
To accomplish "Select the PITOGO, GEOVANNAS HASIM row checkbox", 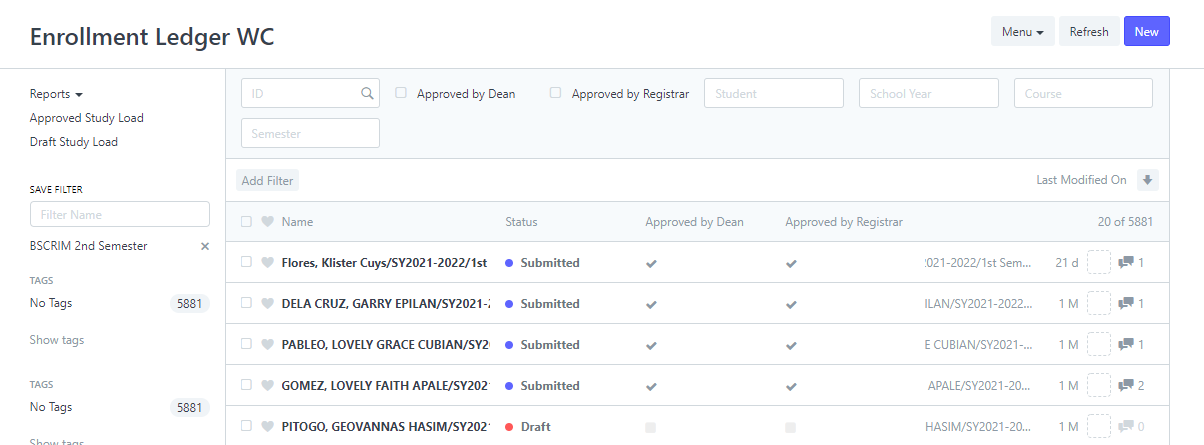I will pyautogui.click(x=247, y=427).
